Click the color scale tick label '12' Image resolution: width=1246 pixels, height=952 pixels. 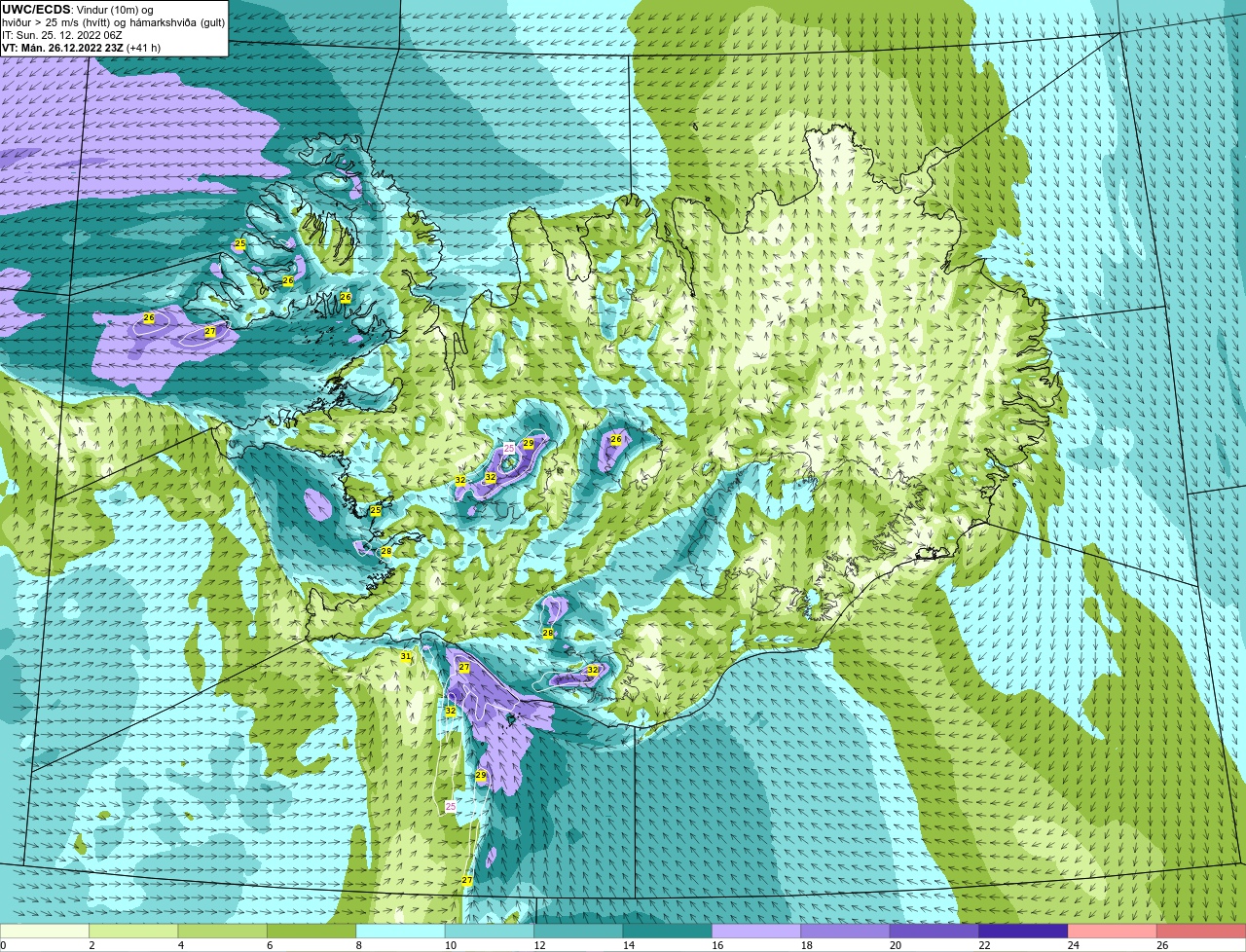click(538, 945)
